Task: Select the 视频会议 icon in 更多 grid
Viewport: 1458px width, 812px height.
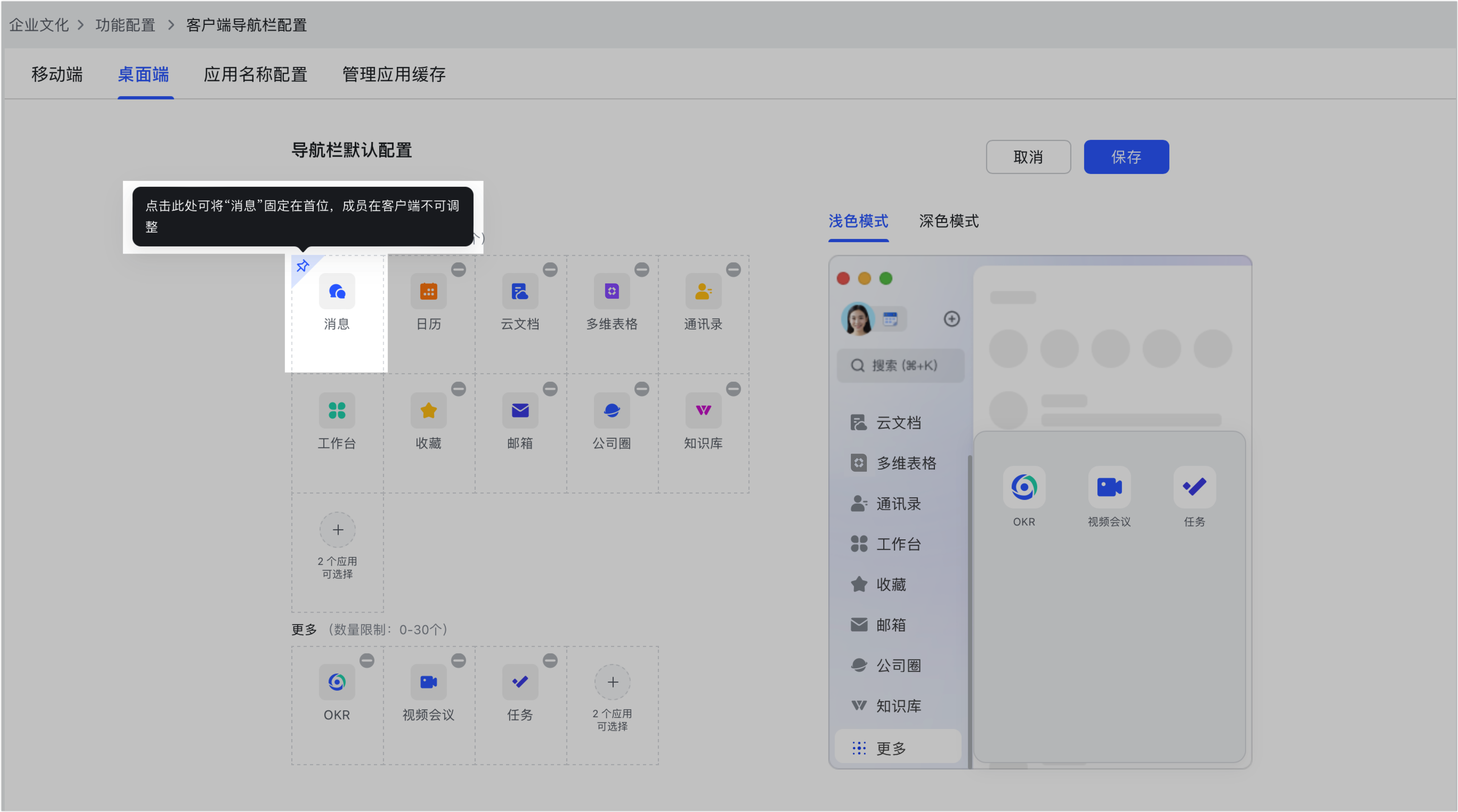Action: 428,682
